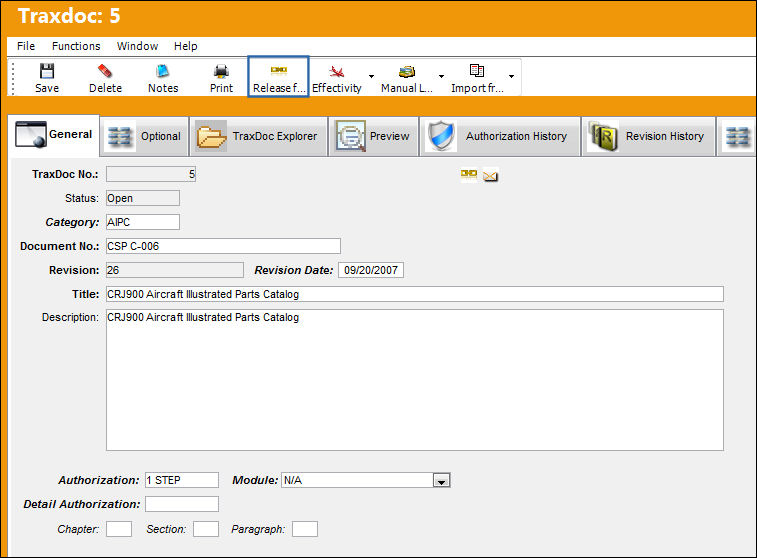Open the Preview tab

373,136
